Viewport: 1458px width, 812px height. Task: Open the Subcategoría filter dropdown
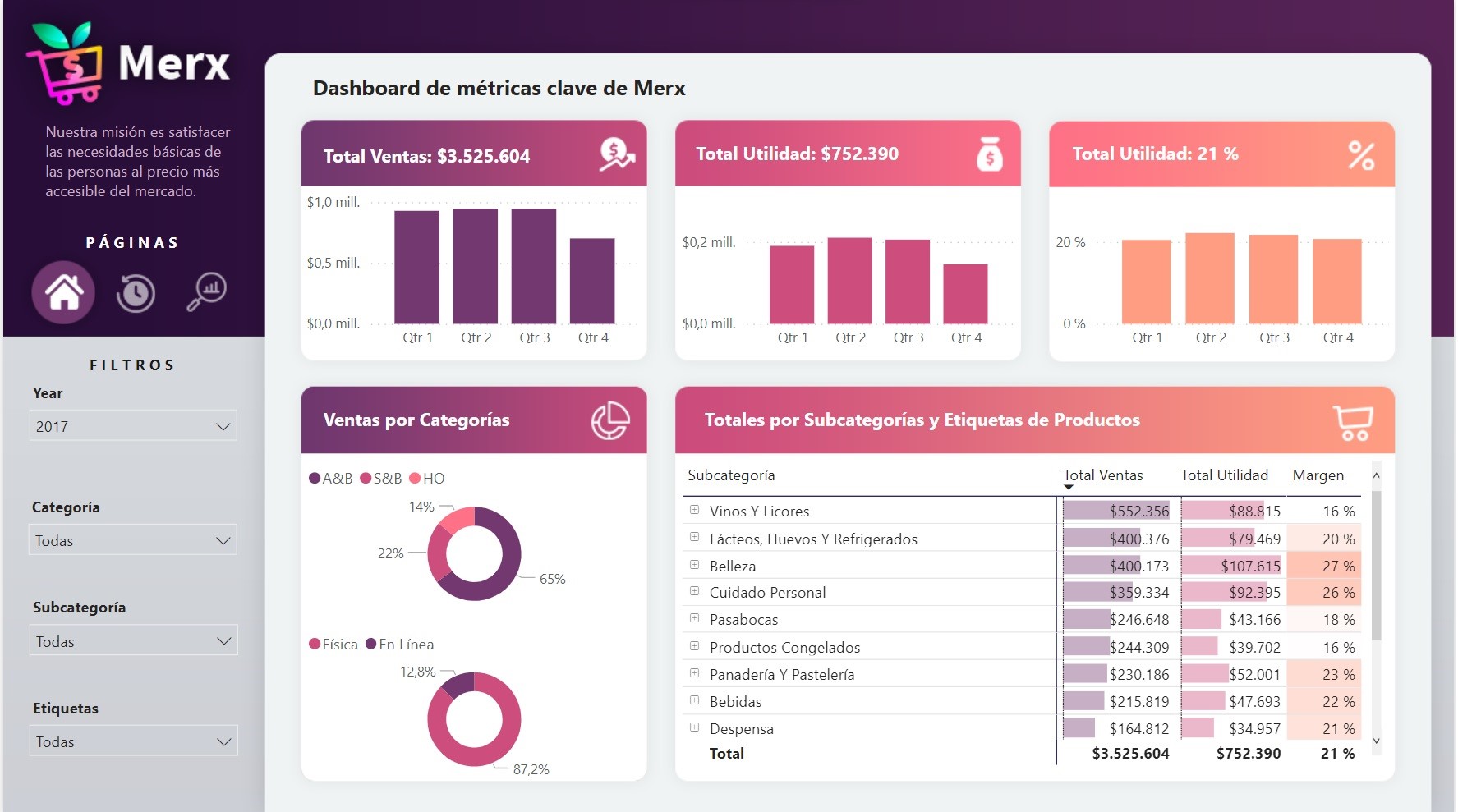click(x=133, y=641)
